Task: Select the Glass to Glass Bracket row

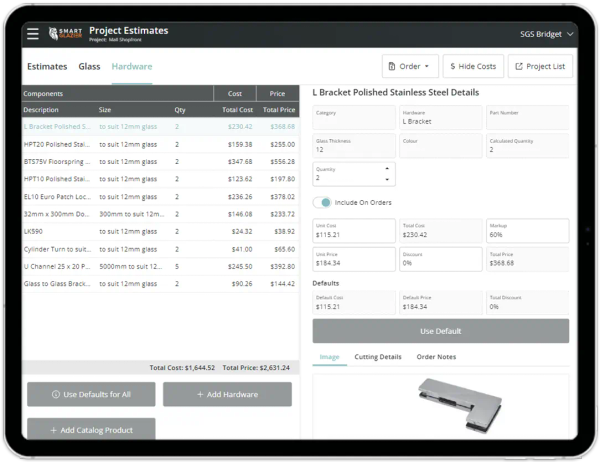Action: 160,284
